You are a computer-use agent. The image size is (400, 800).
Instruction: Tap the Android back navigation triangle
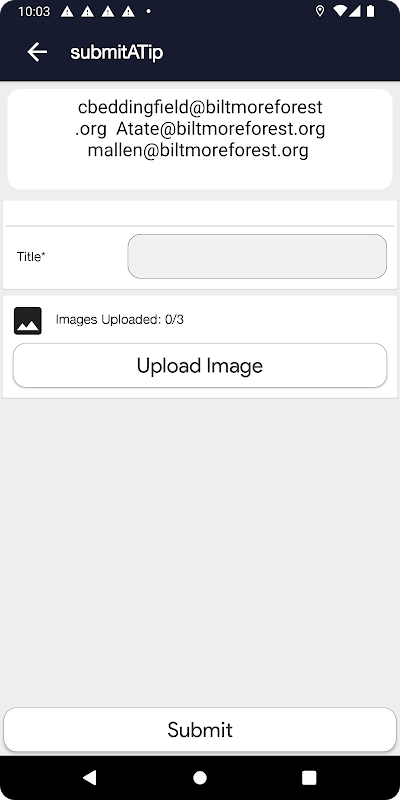[x=89, y=777]
